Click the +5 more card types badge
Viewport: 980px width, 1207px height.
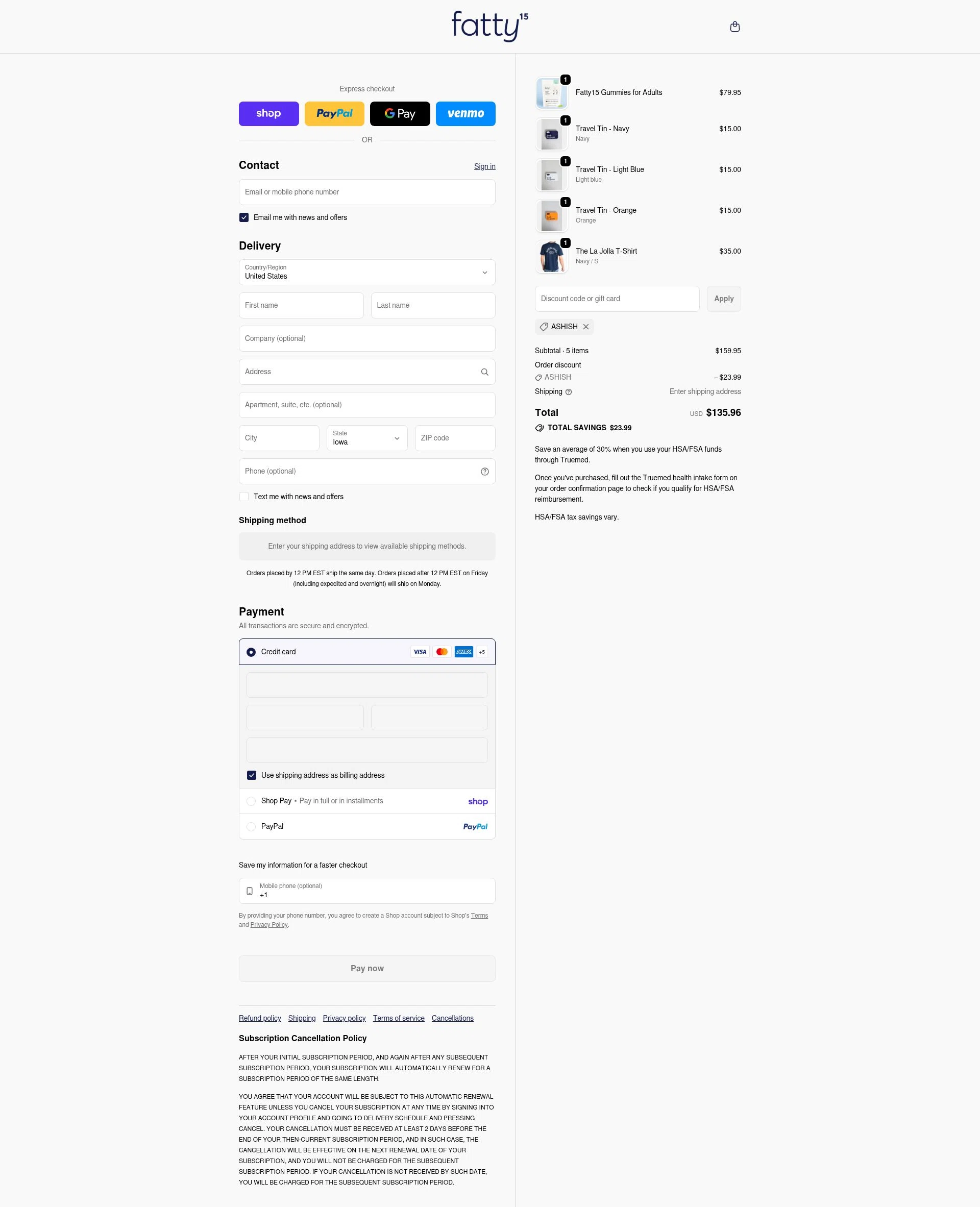click(x=481, y=652)
